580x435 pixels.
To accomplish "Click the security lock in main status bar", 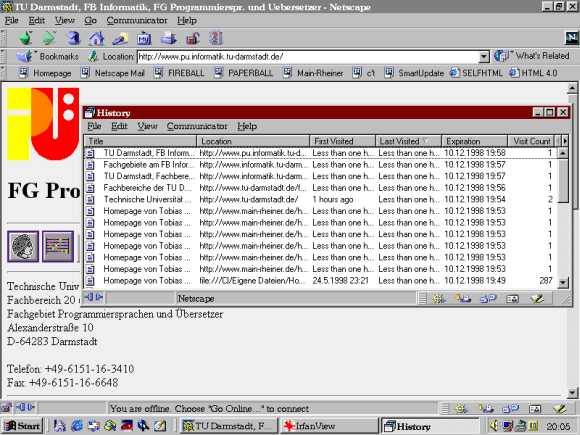I will [6, 408].
